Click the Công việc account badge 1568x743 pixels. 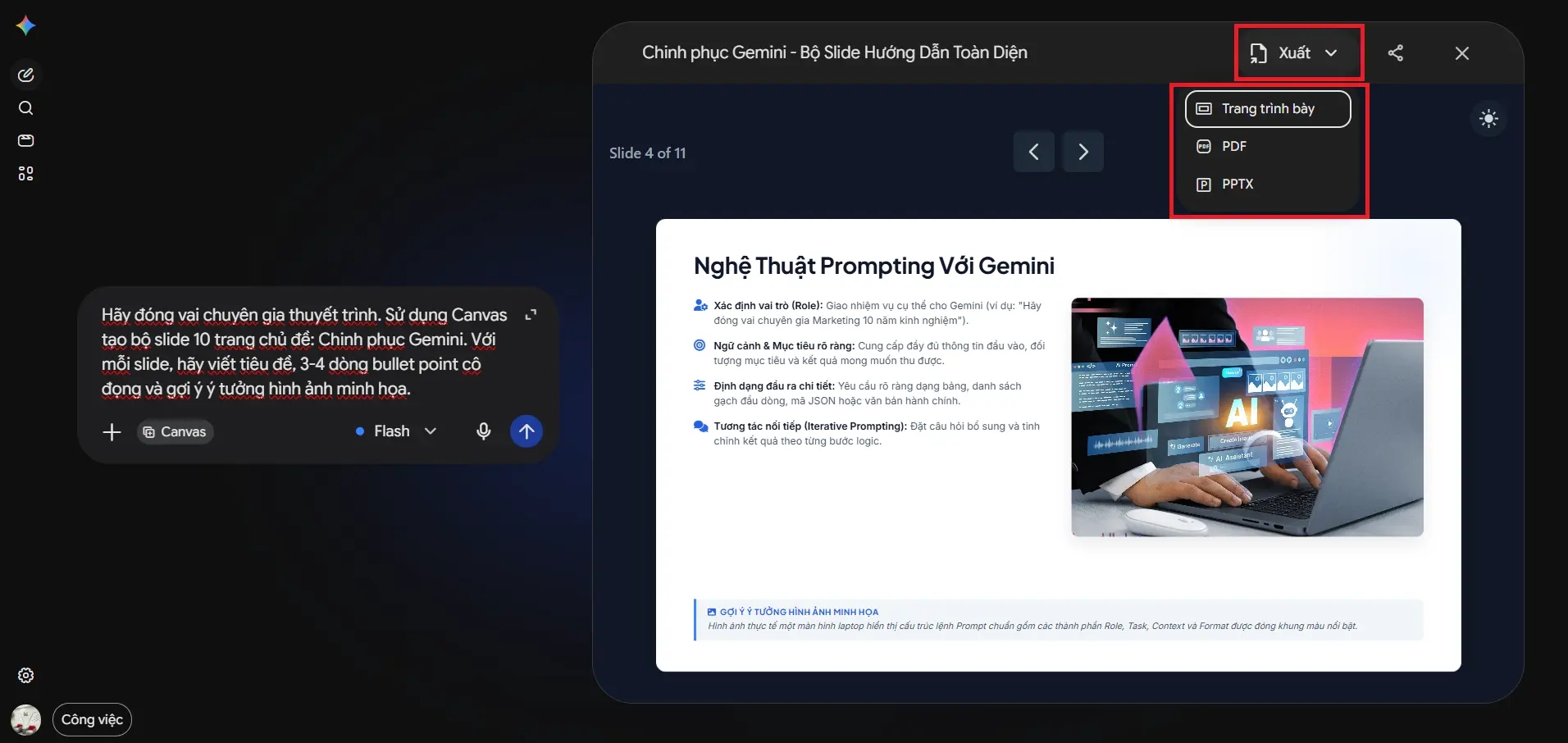[x=92, y=719]
